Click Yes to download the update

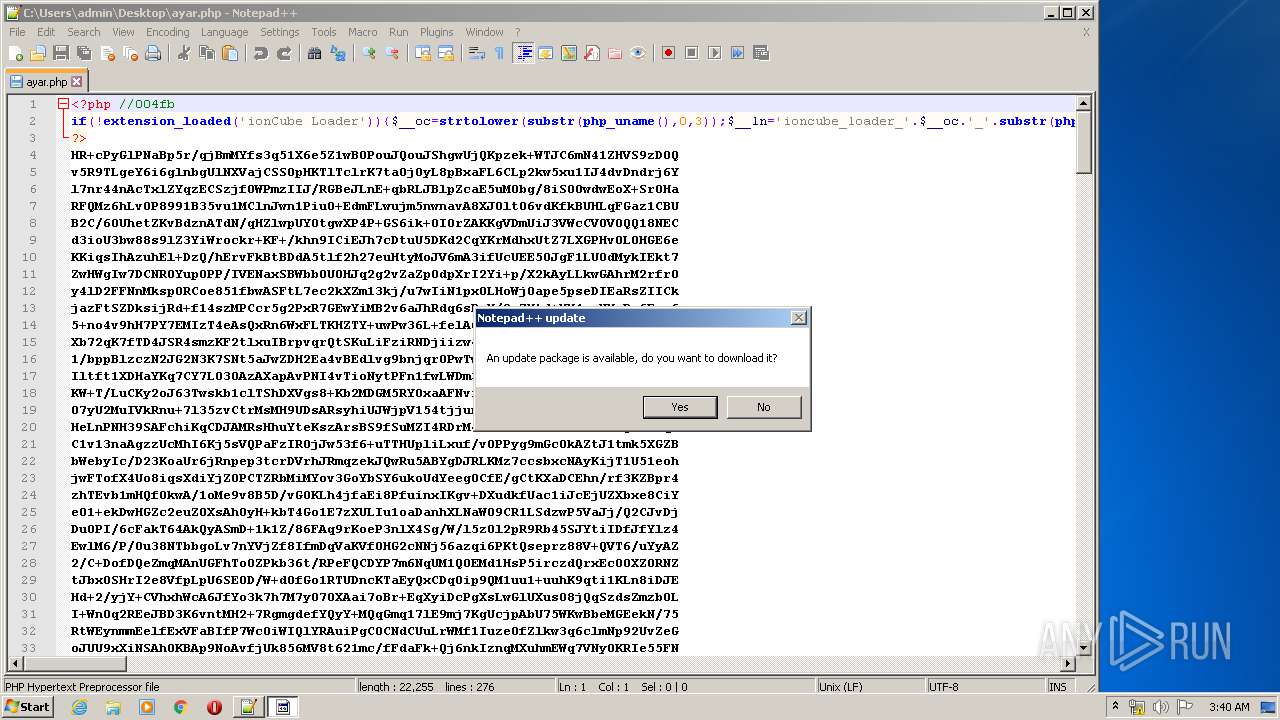(680, 407)
